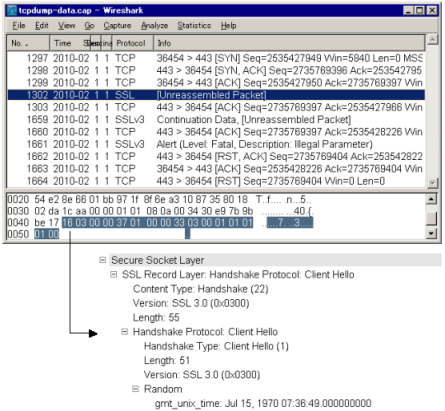The height and width of the screenshot is (411, 445).
Task: Collapse the Random node
Action: [x=136, y=389]
